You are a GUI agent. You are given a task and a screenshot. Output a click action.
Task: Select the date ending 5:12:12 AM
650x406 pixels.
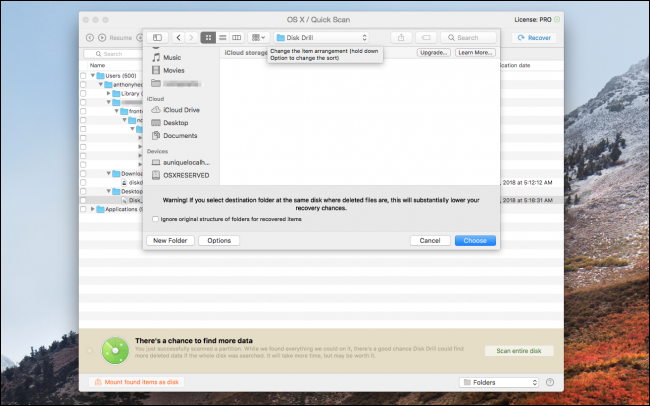527,182
